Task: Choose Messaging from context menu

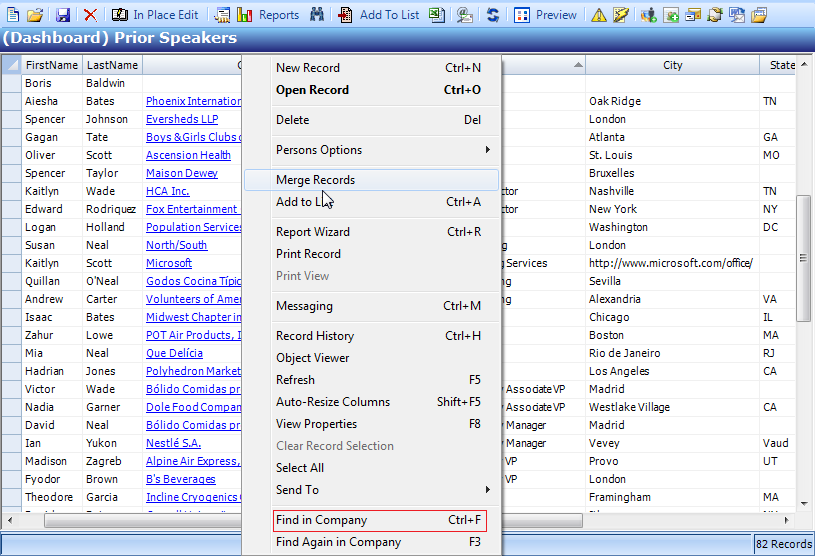Action: pyautogui.click(x=372, y=305)
